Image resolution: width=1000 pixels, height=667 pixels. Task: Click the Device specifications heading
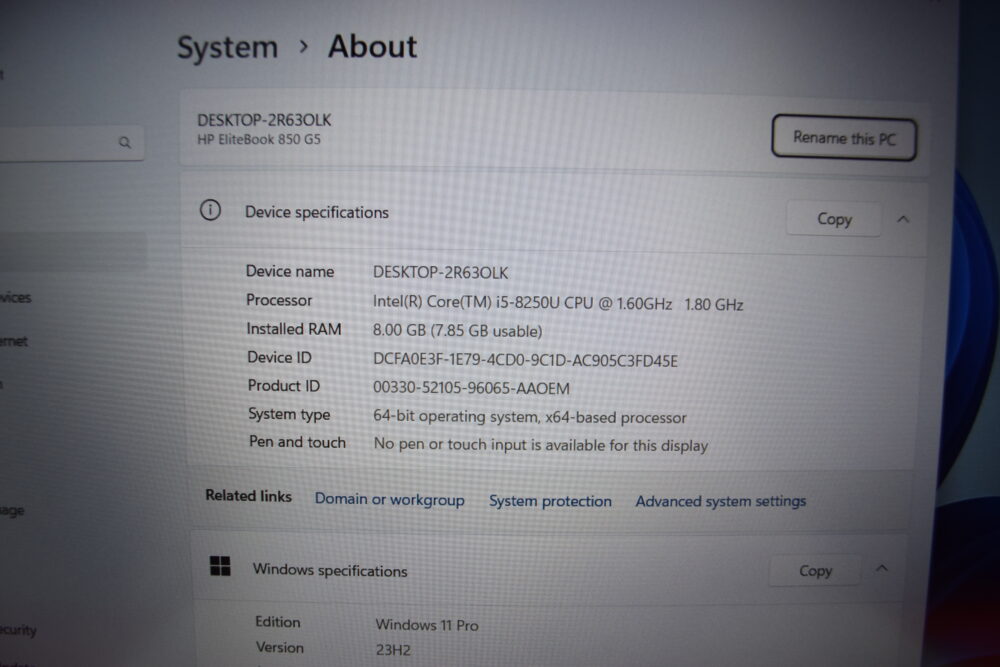point(317,212)
